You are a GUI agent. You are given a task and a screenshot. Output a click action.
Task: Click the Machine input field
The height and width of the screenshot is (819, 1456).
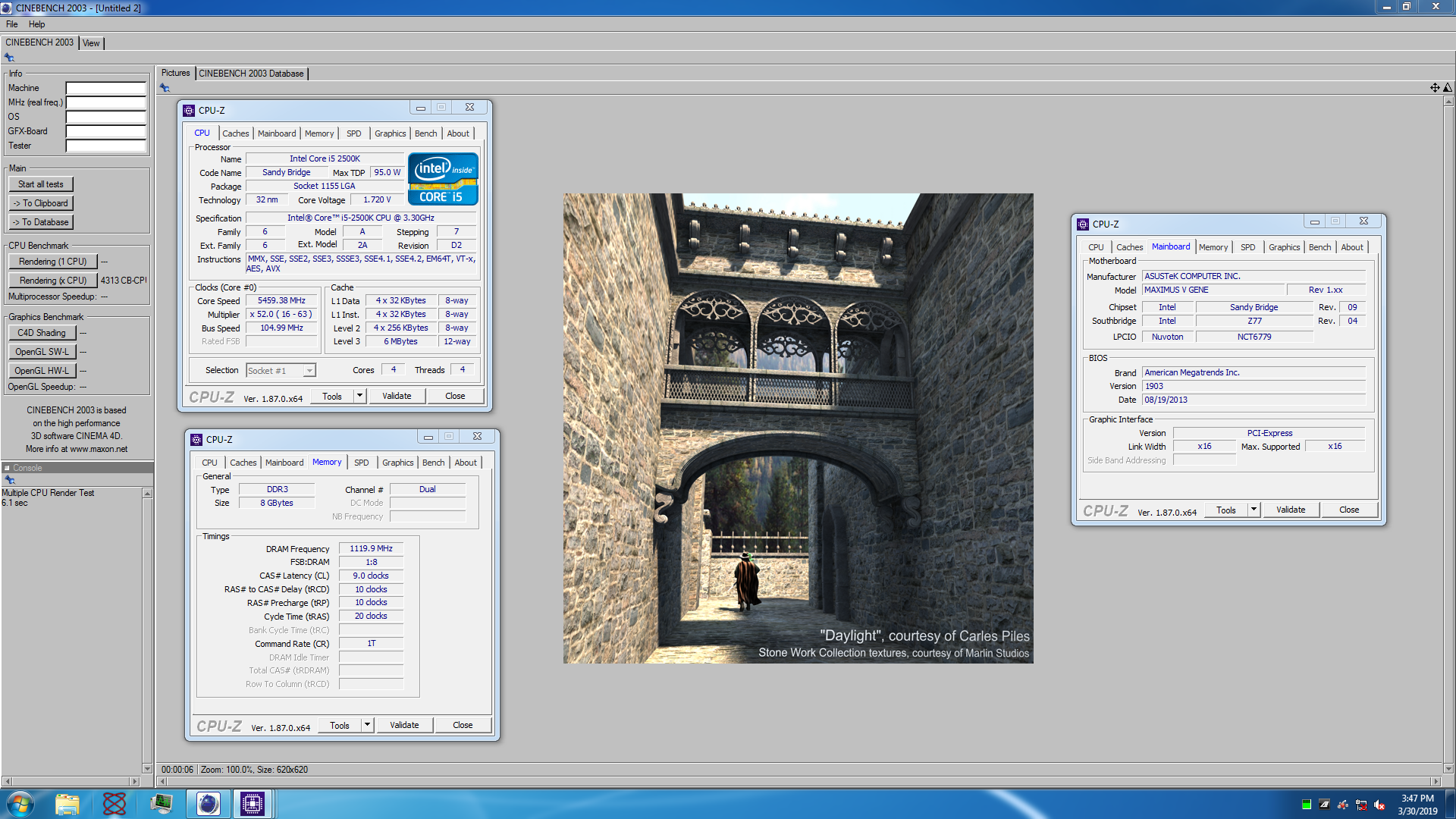(105, 88)
